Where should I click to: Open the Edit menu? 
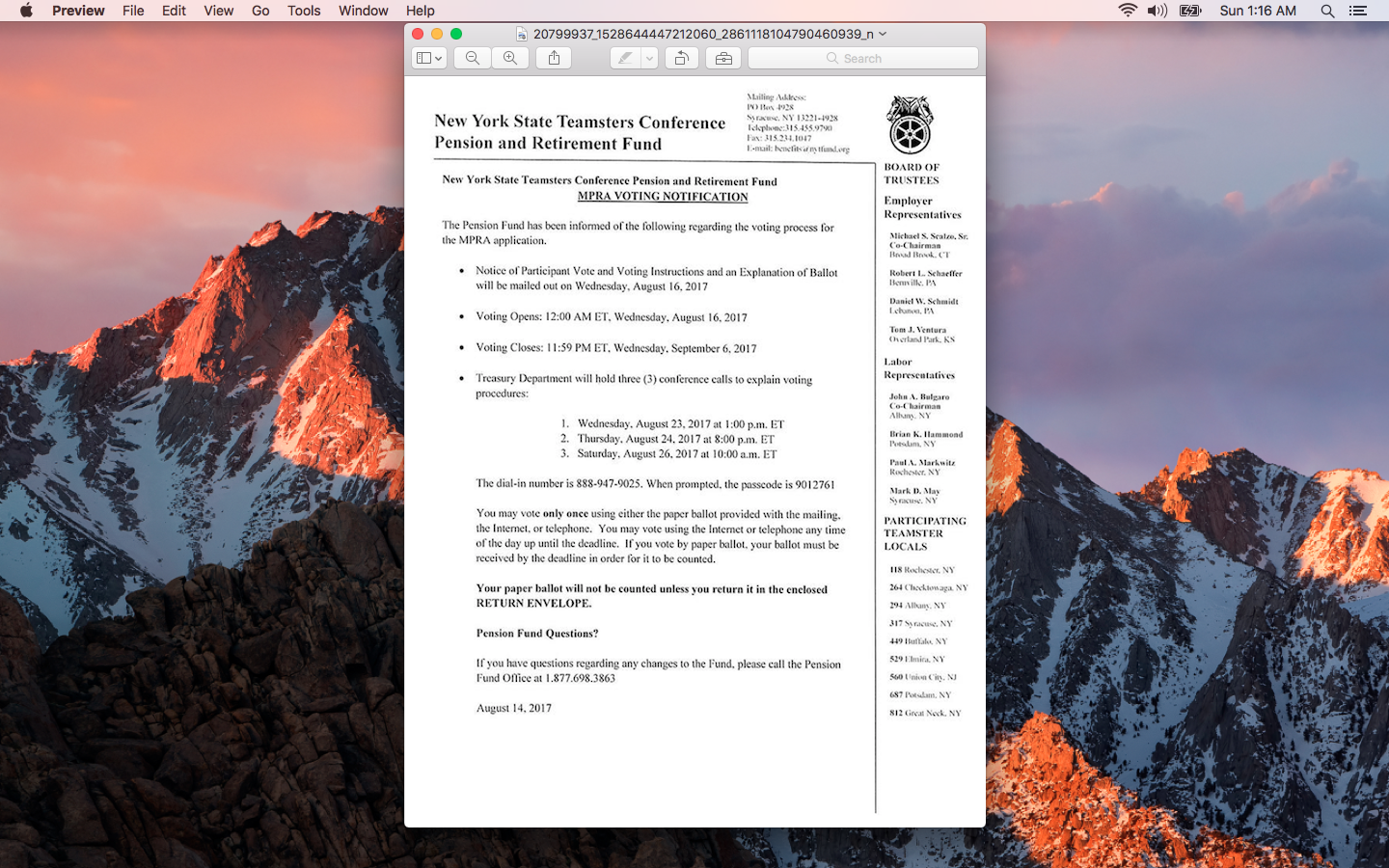(x=174, y=11)
